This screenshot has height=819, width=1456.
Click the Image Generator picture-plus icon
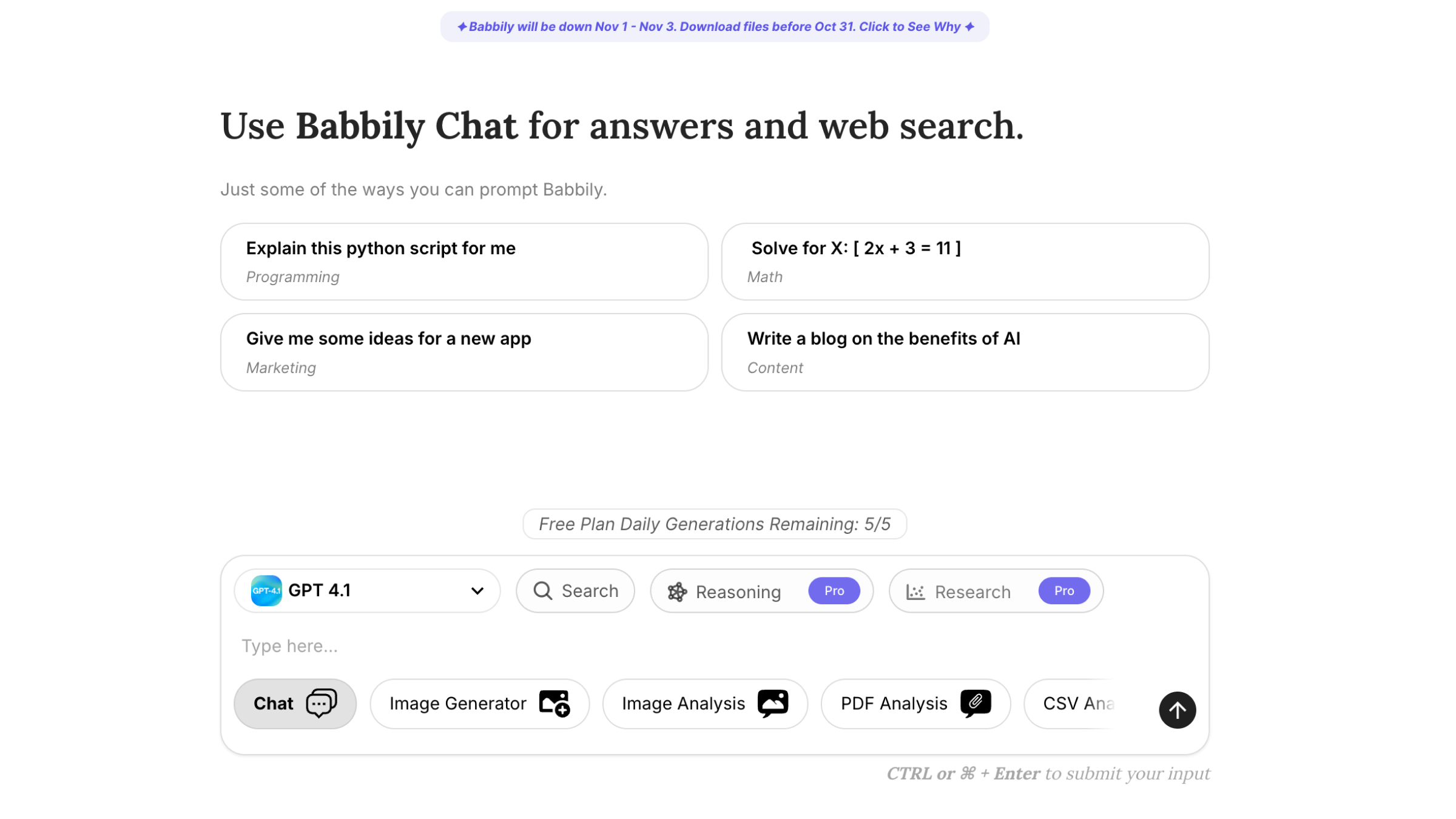[x=554, y=703]
